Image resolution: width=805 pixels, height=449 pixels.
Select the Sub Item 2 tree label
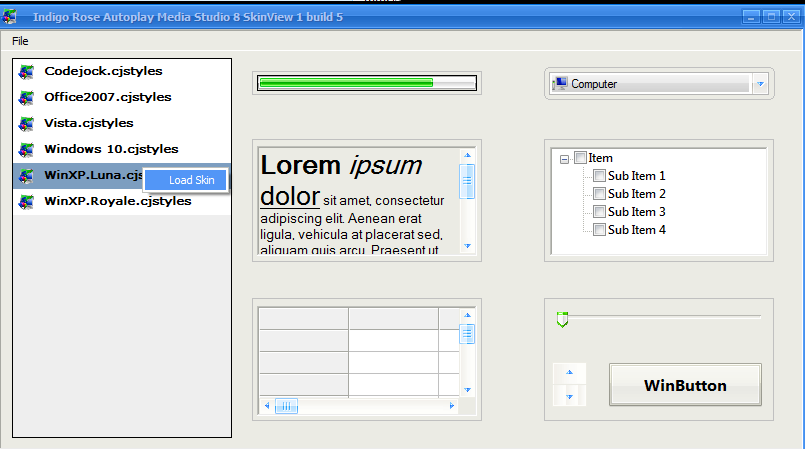[x=637, y=194]
